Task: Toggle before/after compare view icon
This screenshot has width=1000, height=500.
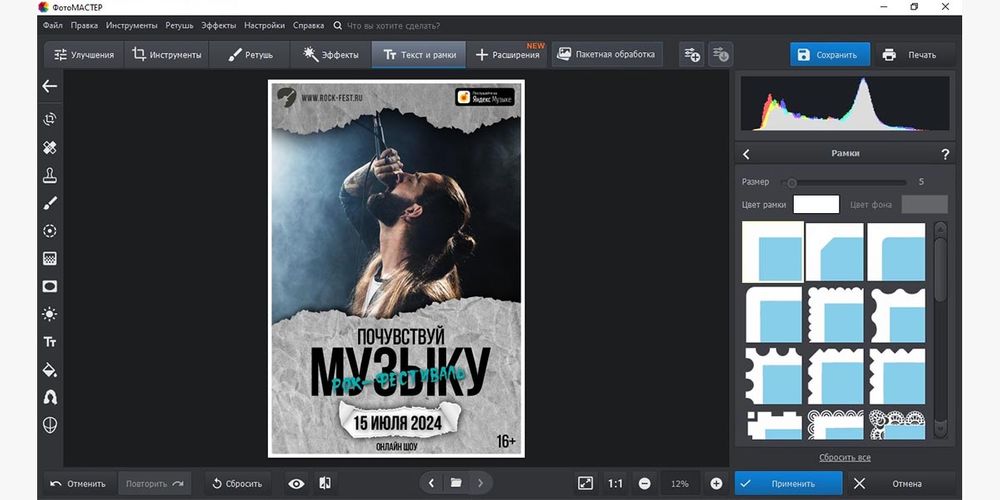Action: (325, 483)
